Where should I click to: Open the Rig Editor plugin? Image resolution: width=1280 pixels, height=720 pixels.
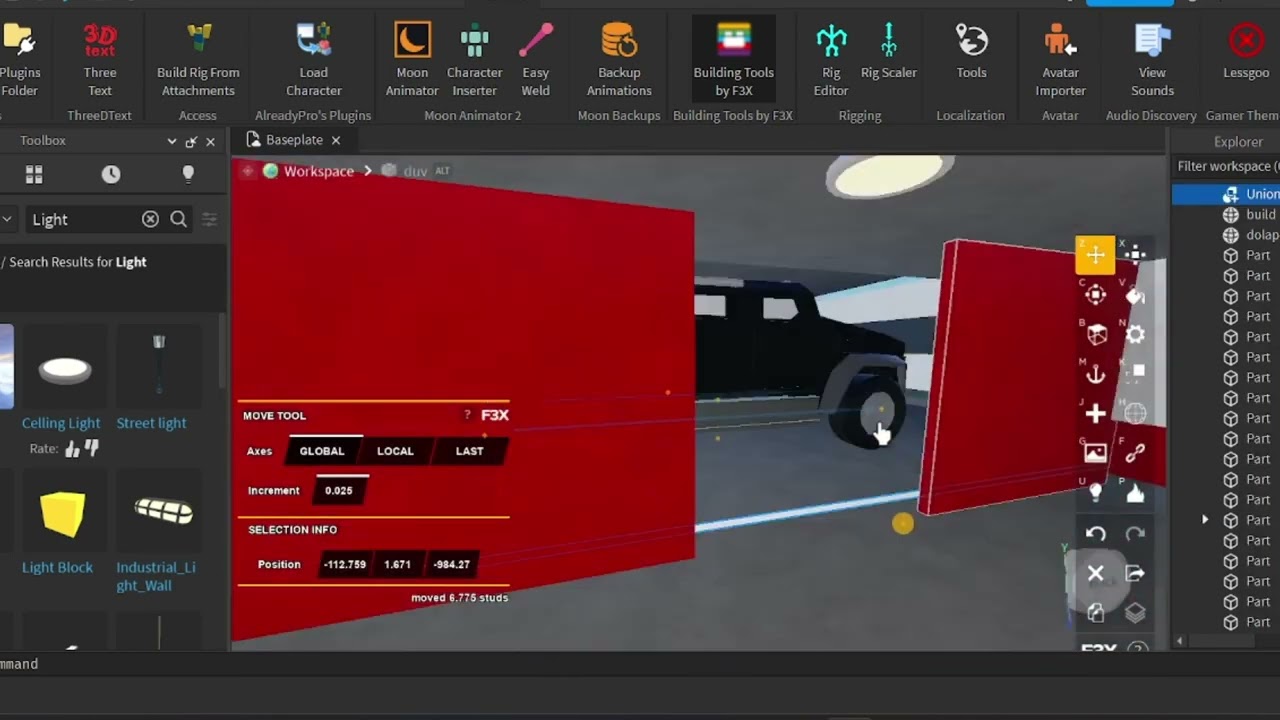pyautogui.click(x=831, y=60)
